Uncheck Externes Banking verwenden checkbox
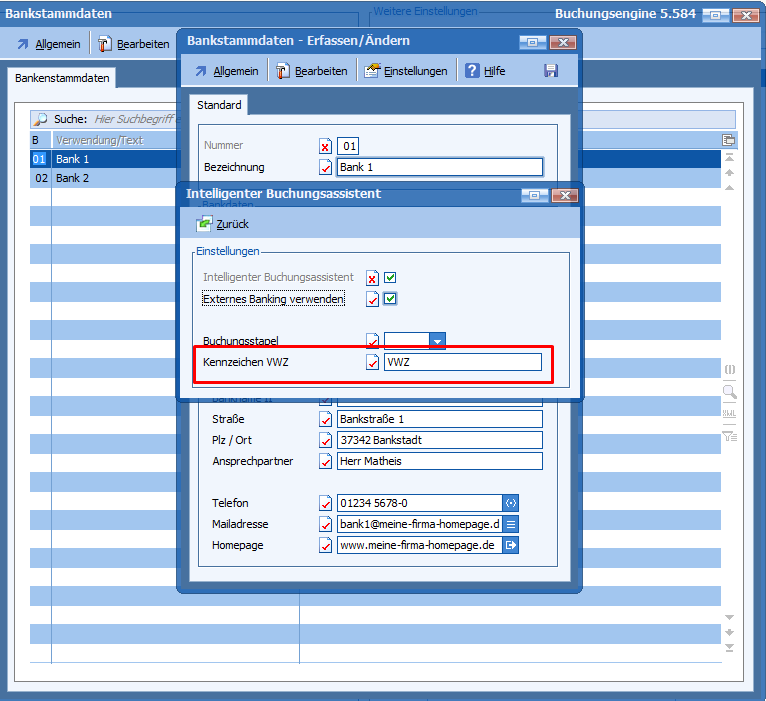766x701 pixels. (x=391, y=299)
